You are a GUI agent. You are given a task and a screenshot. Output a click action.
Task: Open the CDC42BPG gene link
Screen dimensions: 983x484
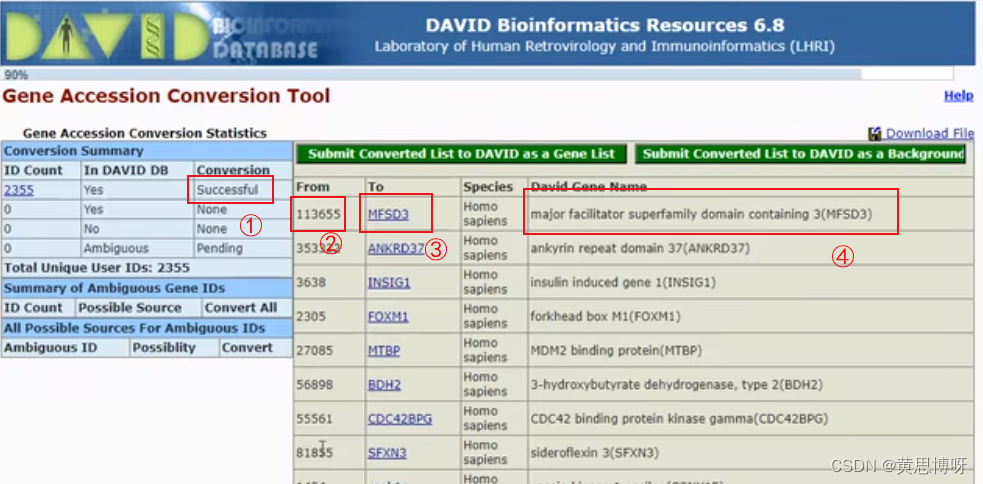400,418
